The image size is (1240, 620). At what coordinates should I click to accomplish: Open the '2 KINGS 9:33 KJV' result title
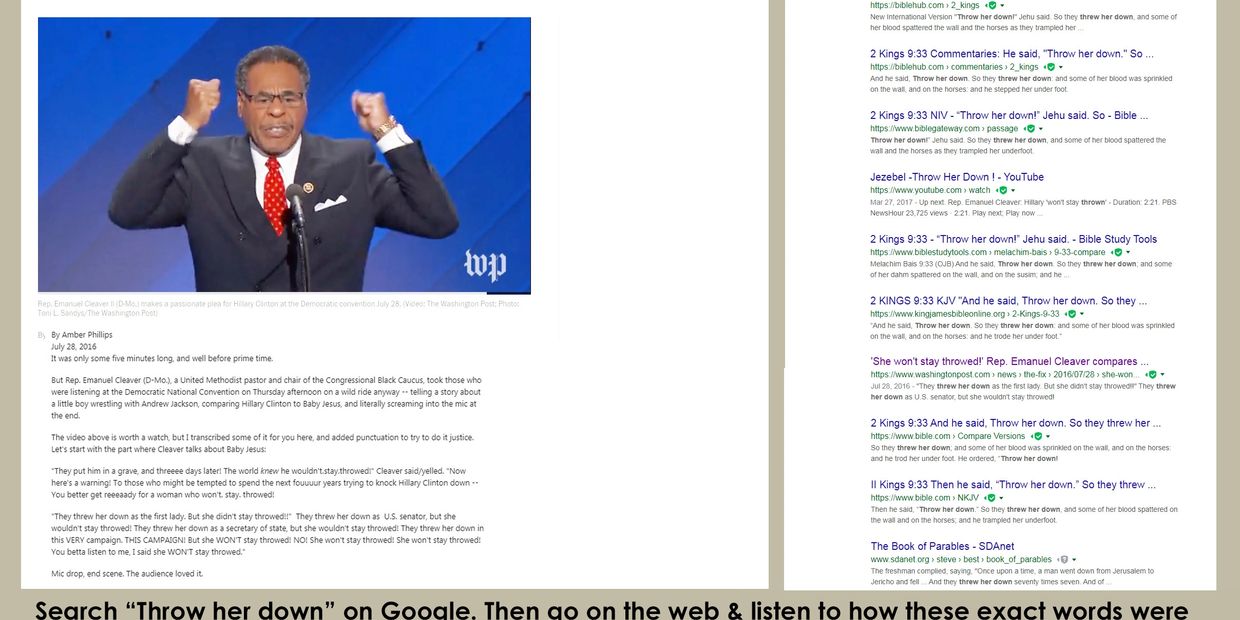point(1009,301)
